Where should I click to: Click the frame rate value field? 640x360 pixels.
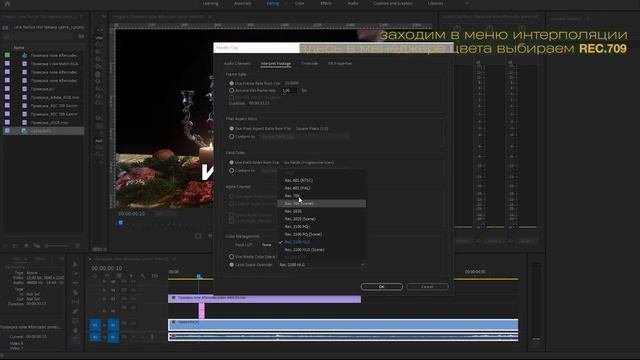tap(289, 91)
